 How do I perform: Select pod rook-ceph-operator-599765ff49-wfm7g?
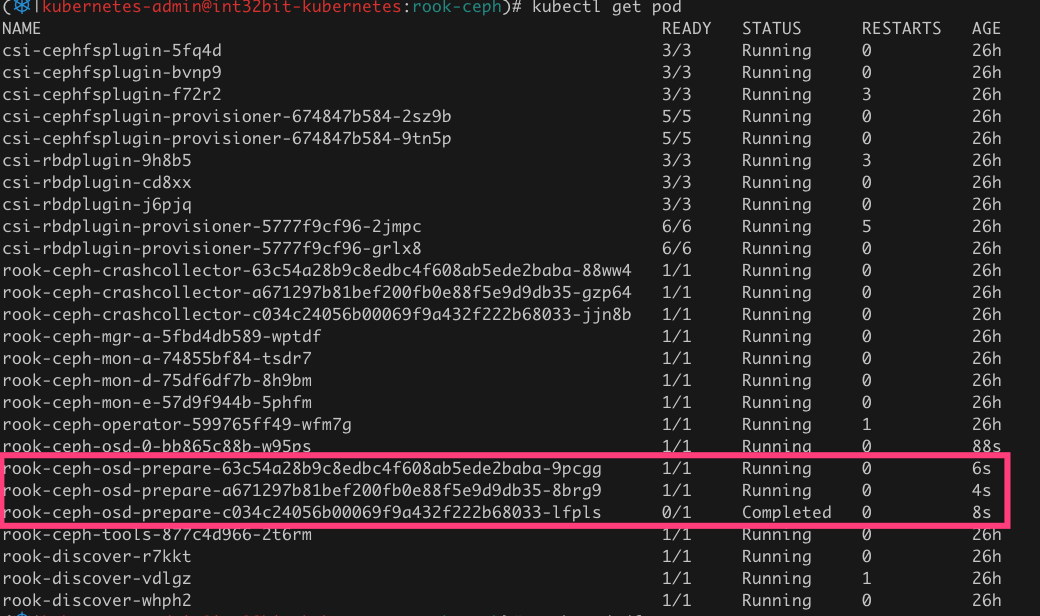coord(176,424)
